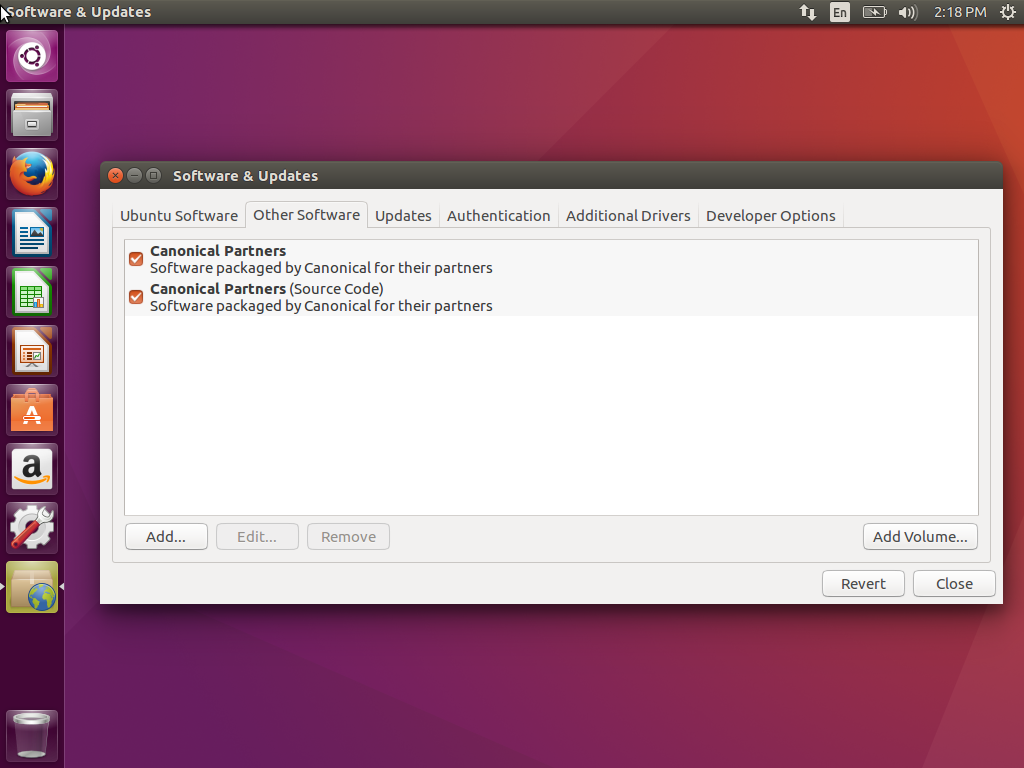Image resolution: width=1024 pixels, height=768 pixels.
Task: Open System Settings wrench icon
Action: click(x=32, y=528)
